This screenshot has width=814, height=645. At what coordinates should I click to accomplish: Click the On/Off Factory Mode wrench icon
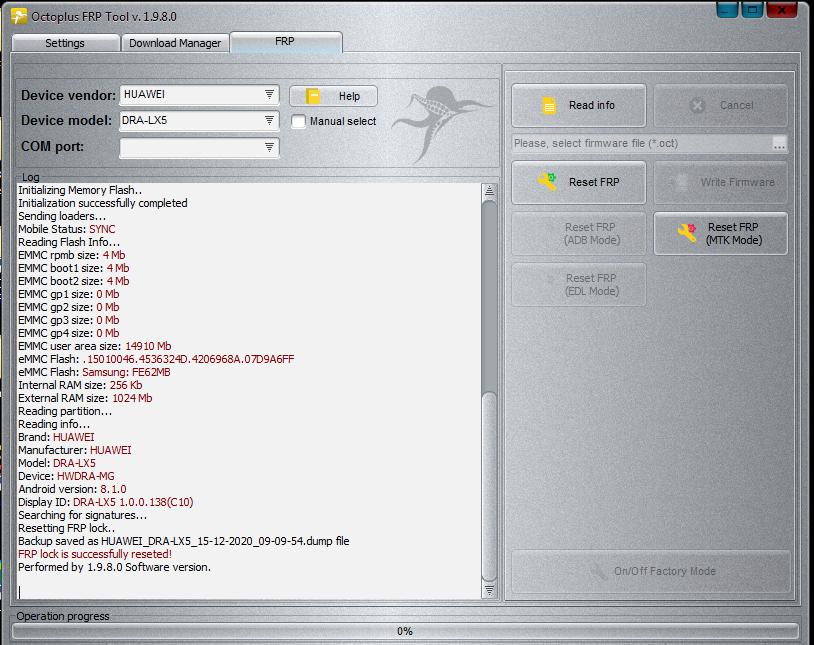[598, 571]
